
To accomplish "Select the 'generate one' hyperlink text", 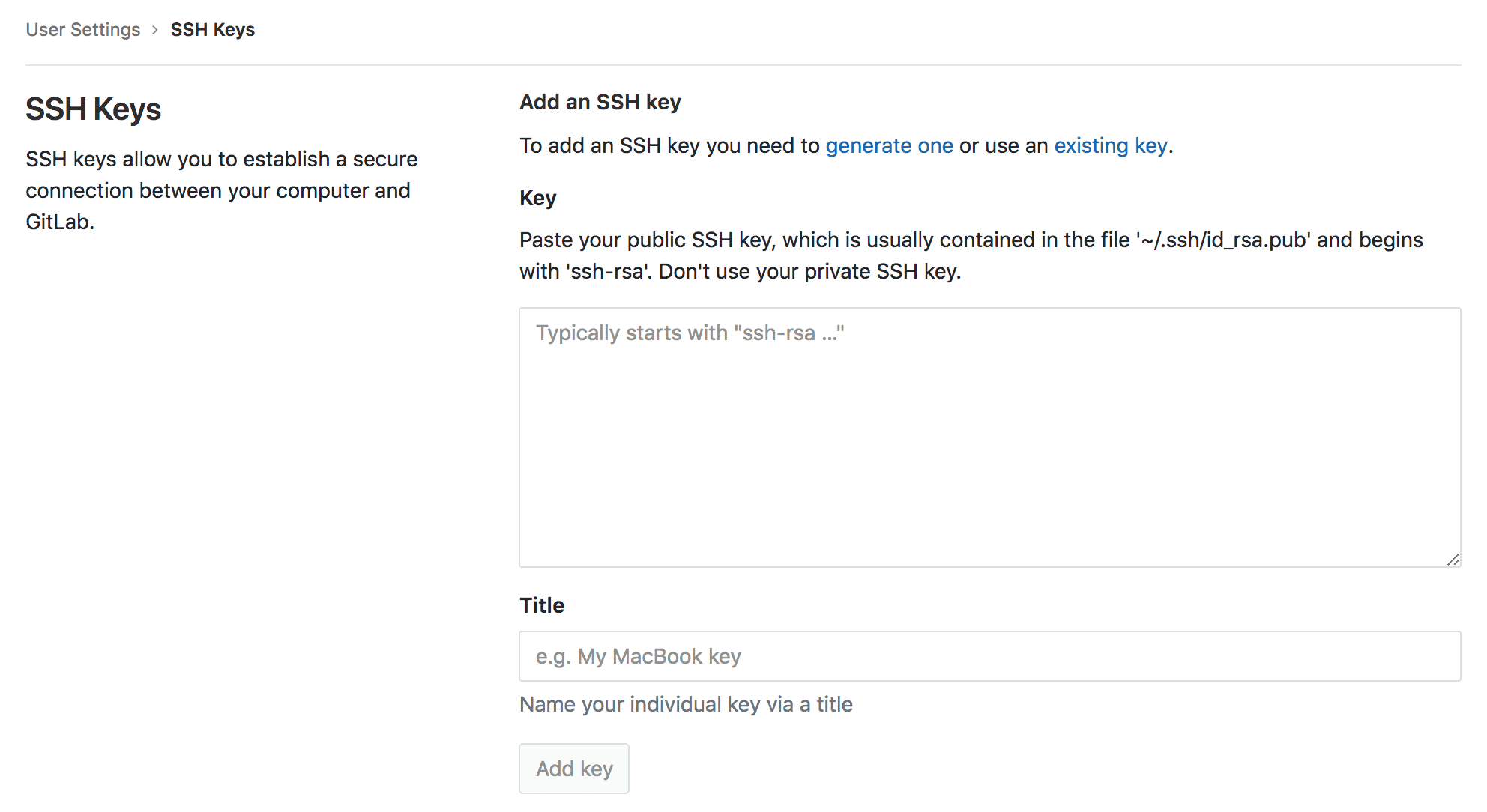I will coord(889,145).
